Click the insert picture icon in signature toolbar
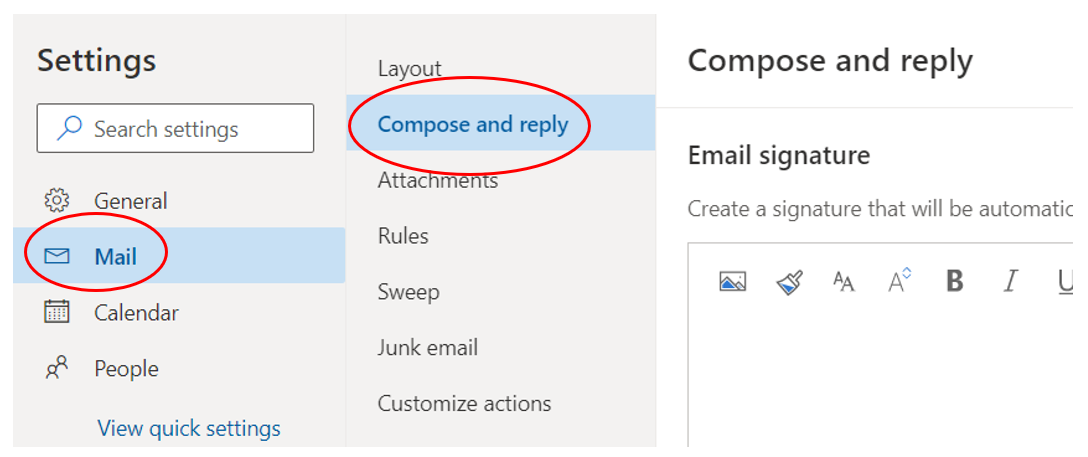1088x457 pixels. (733, 282)
